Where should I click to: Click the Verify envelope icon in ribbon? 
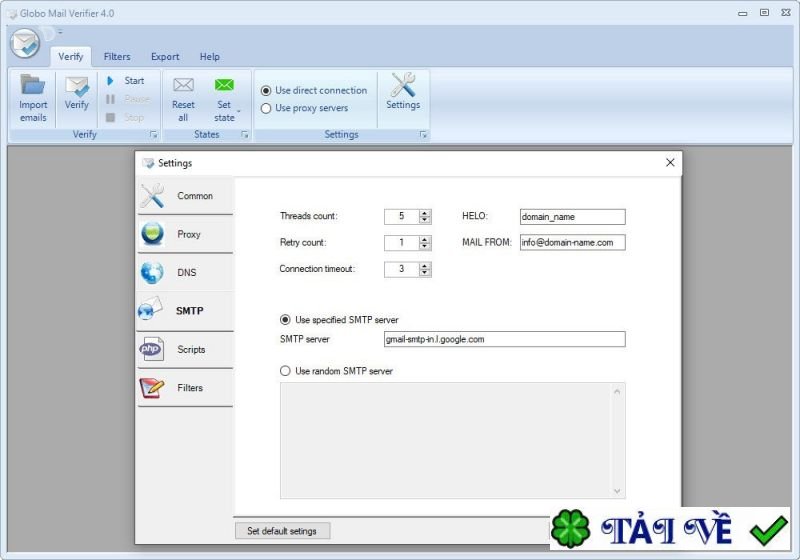click(77, 86)
